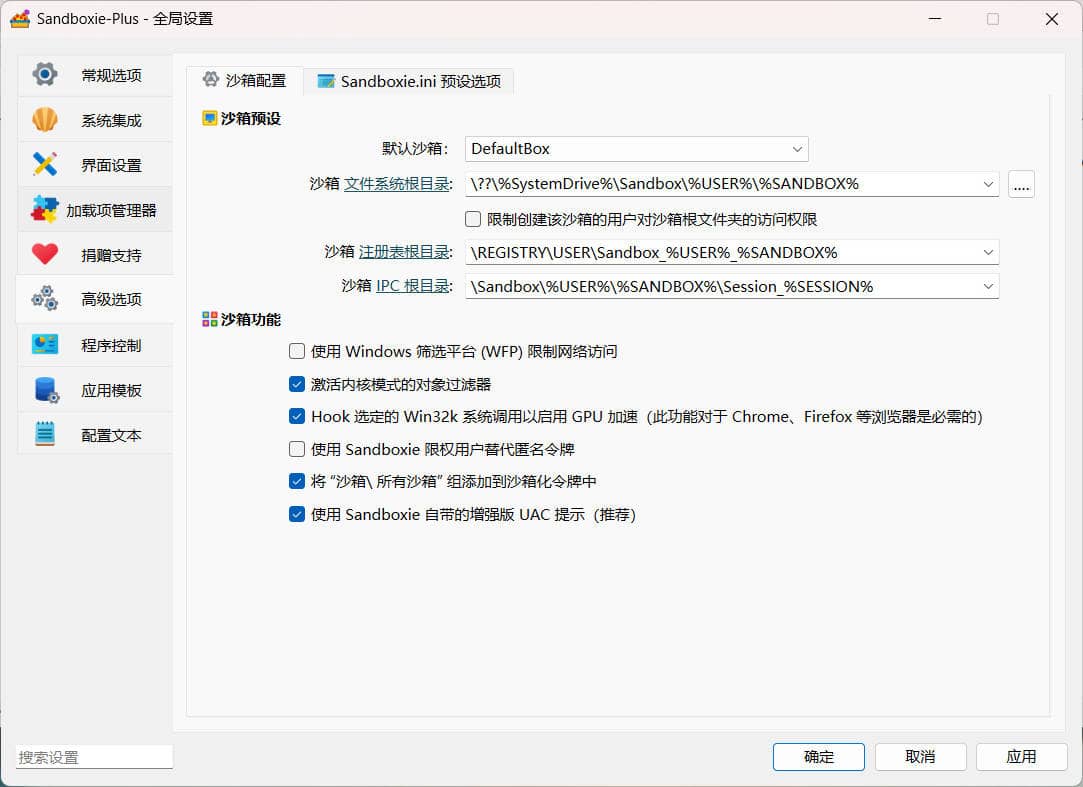Click the shell icon for 系统集成
The width and height of the screenshot is (1083, 787).
pos(45,120)
